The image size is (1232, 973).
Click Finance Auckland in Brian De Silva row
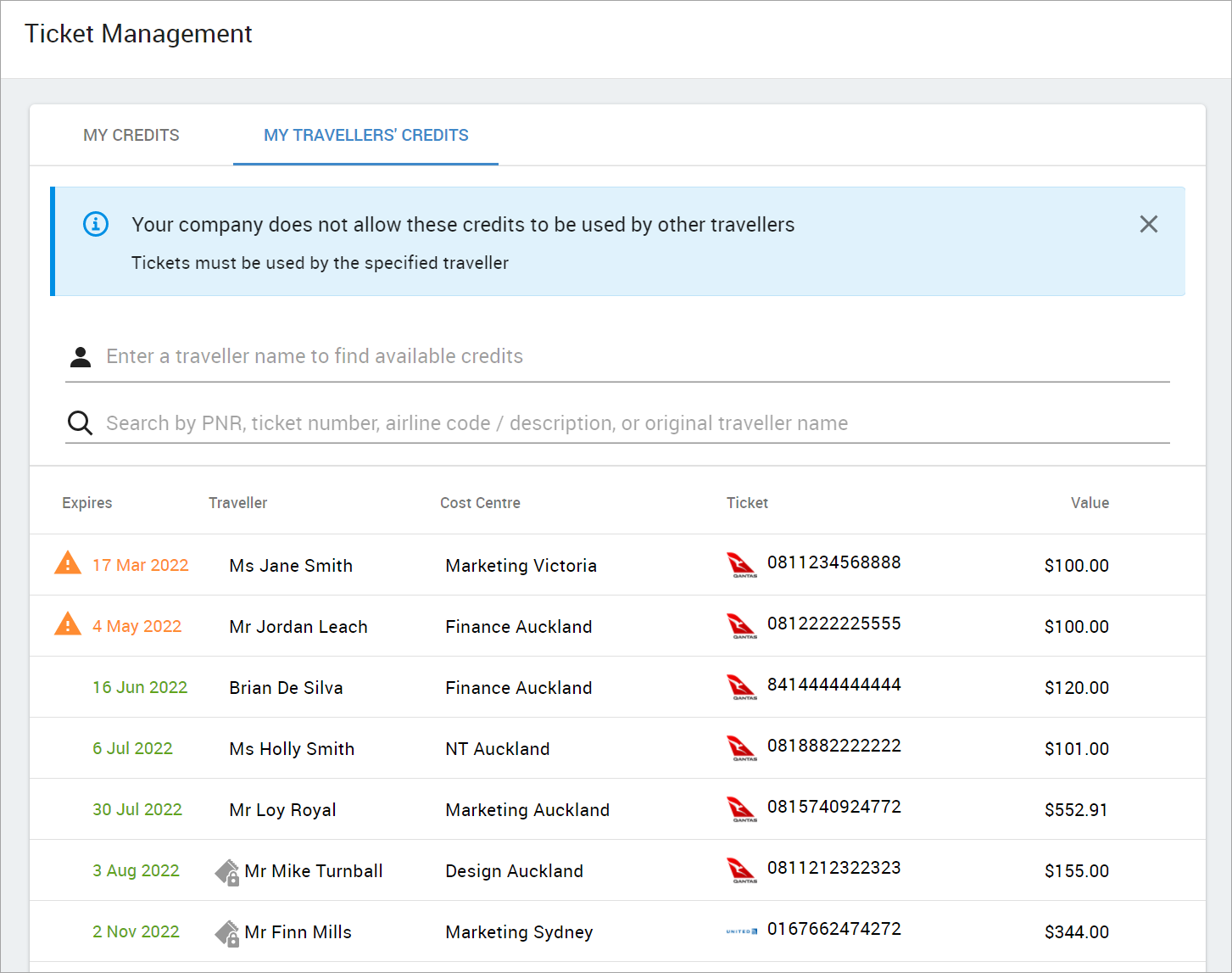tap(519, 688)
